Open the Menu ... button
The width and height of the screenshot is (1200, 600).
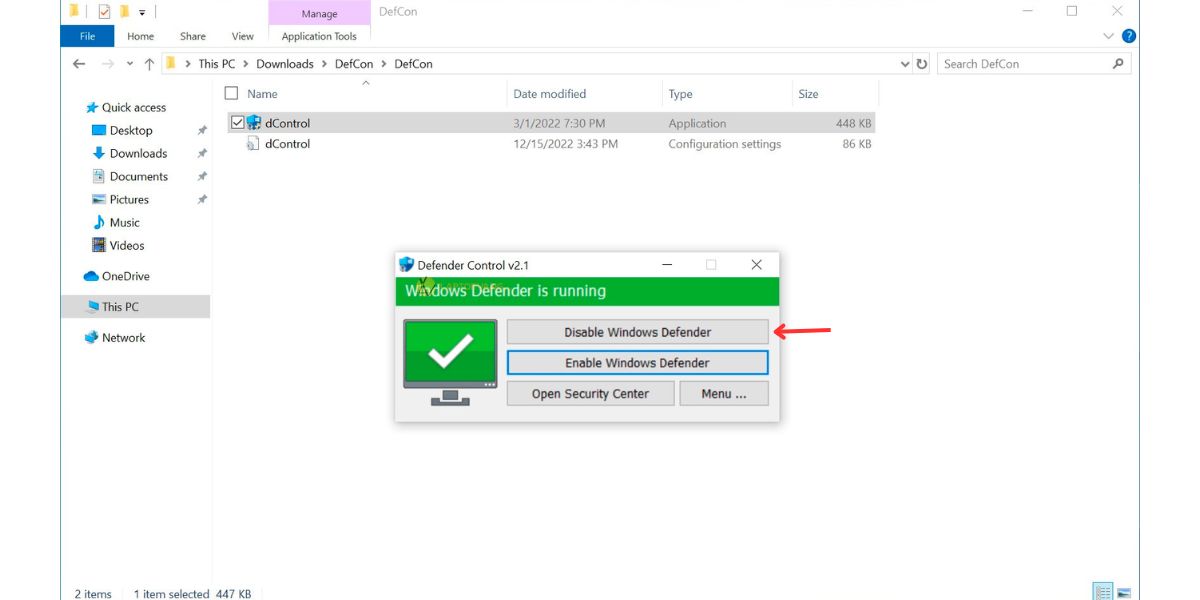(724, 394)
